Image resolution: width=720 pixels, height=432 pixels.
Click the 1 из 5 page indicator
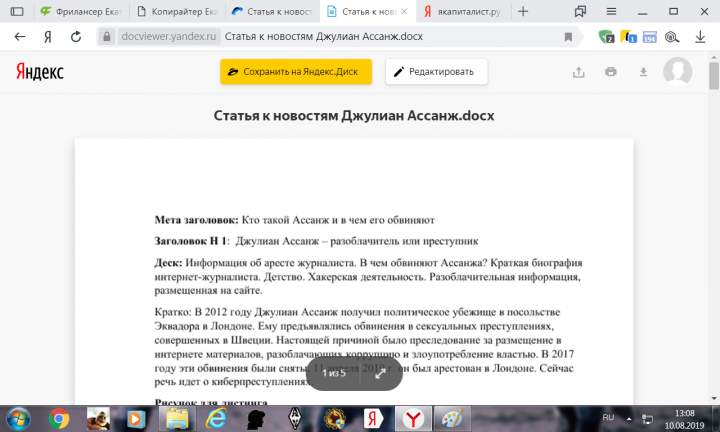(334, 373)
